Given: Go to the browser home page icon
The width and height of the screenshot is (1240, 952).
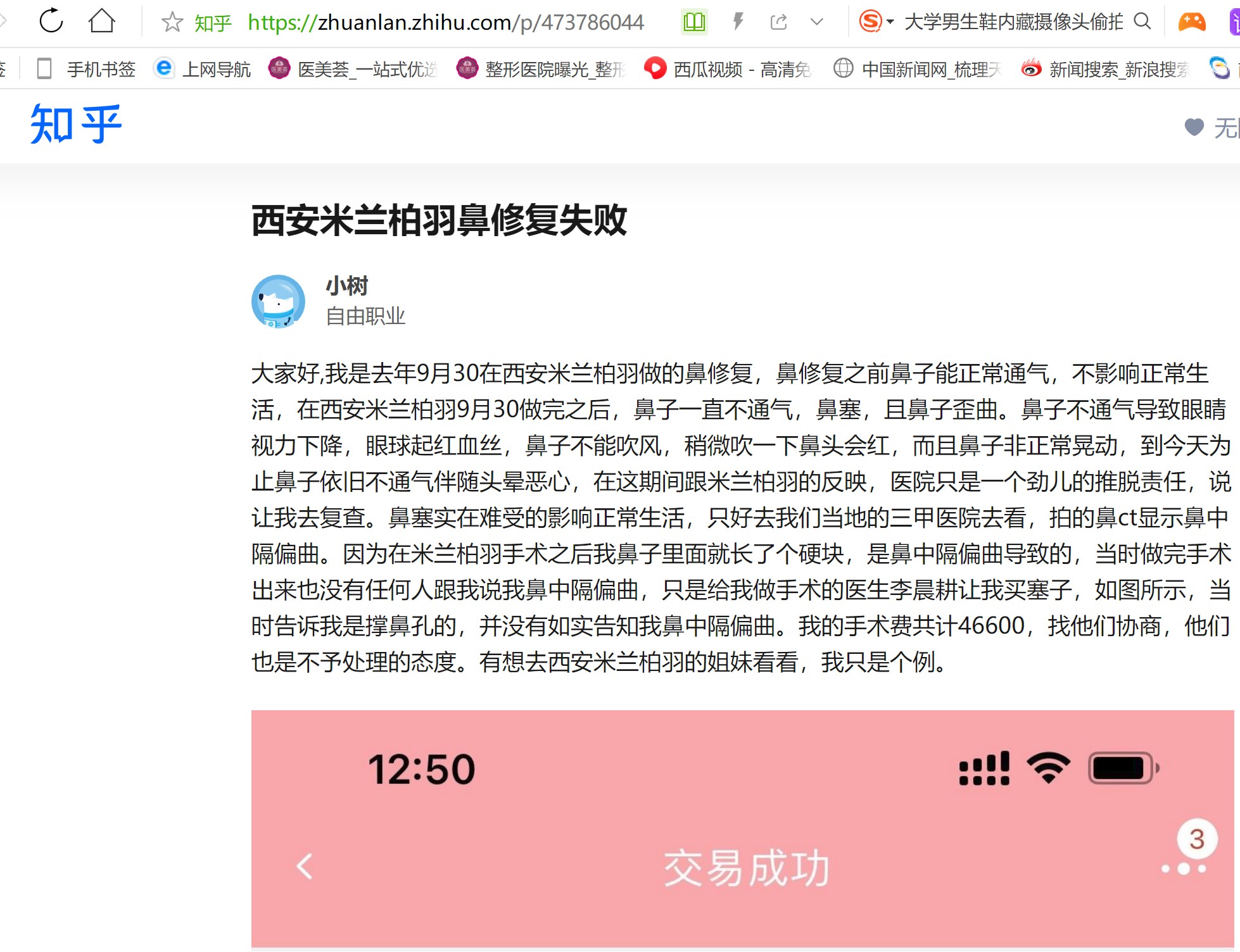Looking at the screenshot, I should click(x=102, y=21).
